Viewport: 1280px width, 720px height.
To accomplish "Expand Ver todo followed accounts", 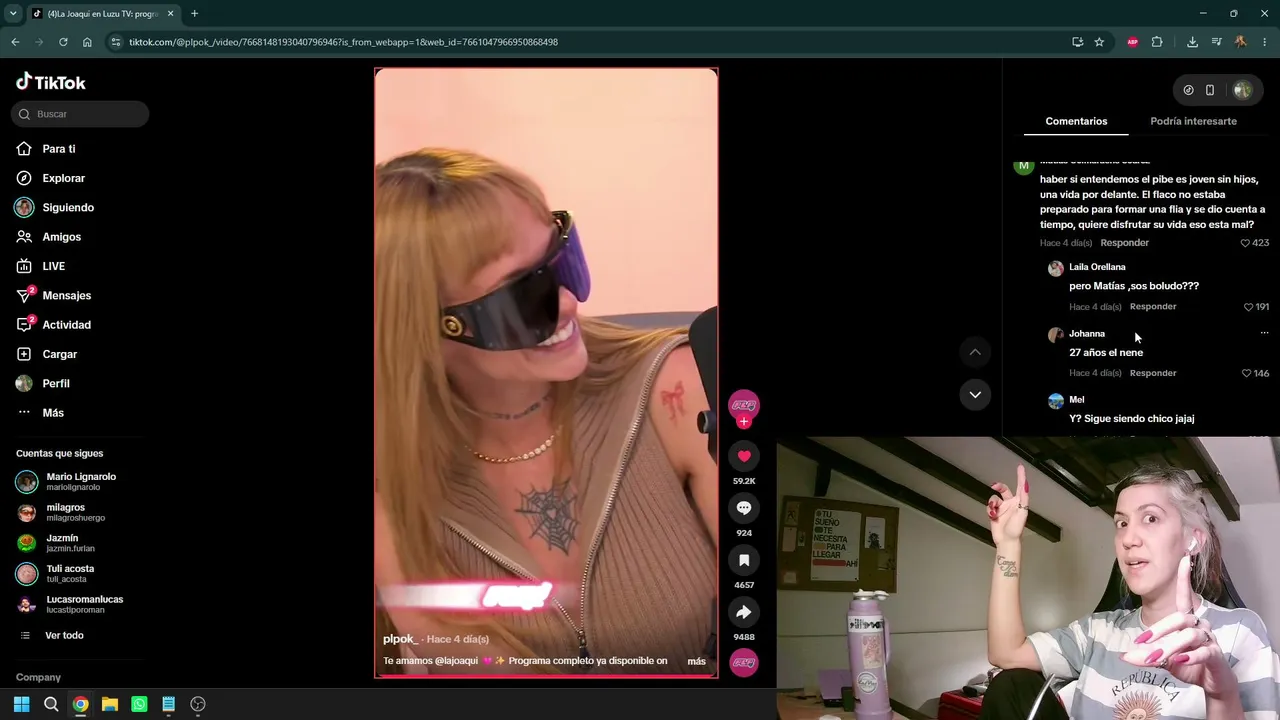I will [64, 635].
